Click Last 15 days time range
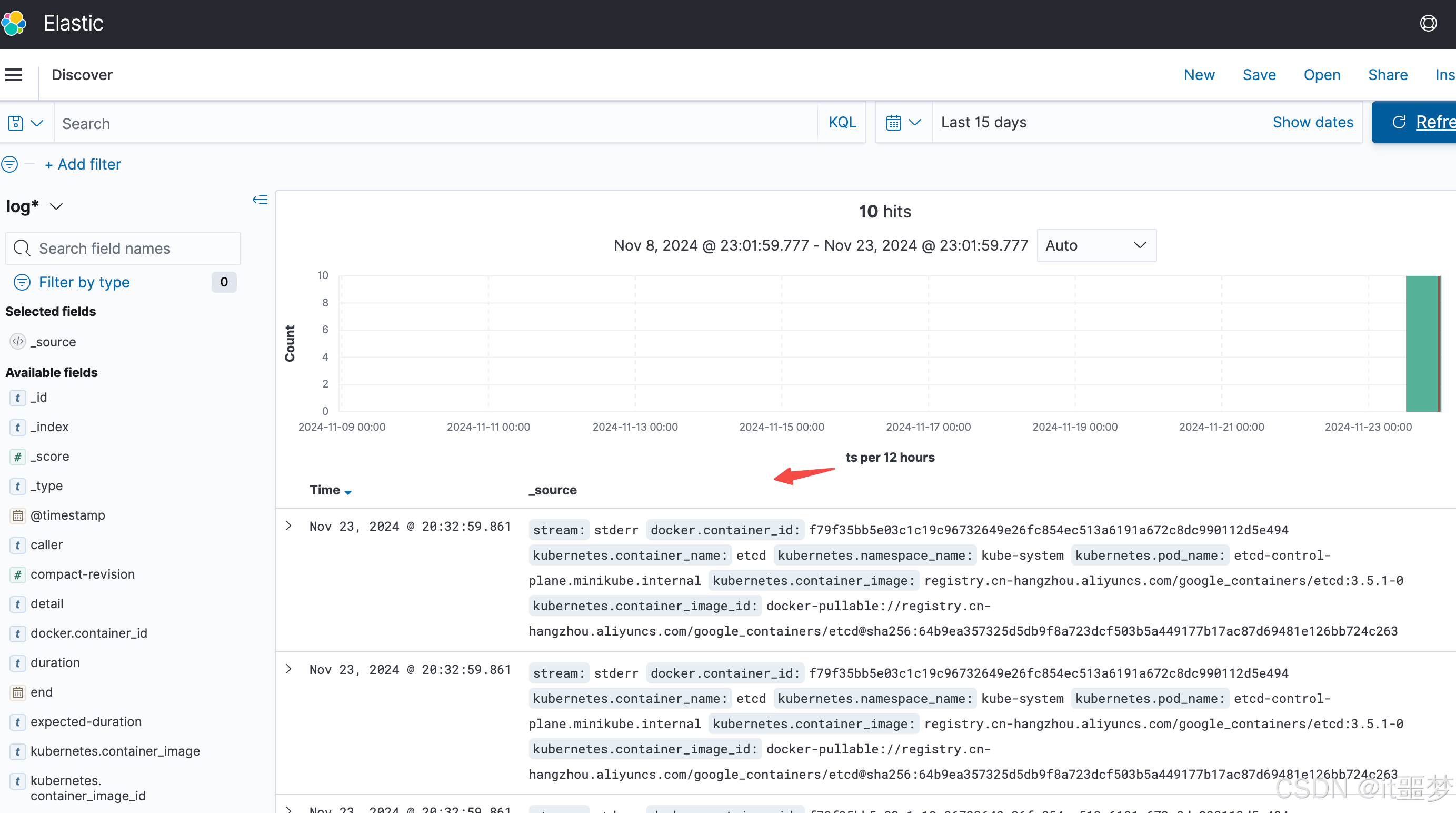The image size is (1456, 813). [x=983, y=122]
